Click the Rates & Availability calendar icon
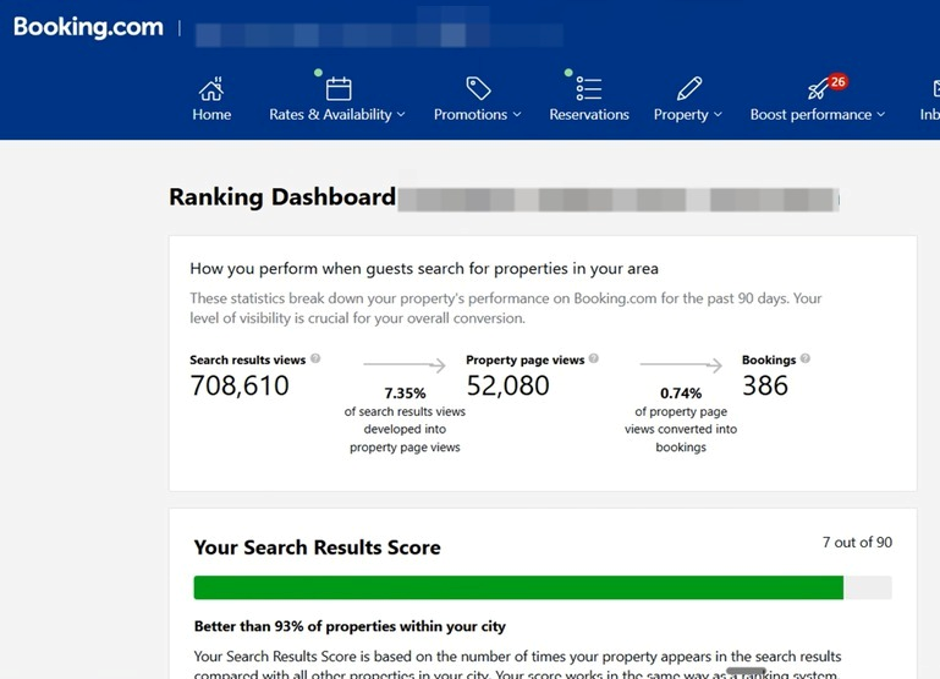The image size is (940, 679). point(339,89)
